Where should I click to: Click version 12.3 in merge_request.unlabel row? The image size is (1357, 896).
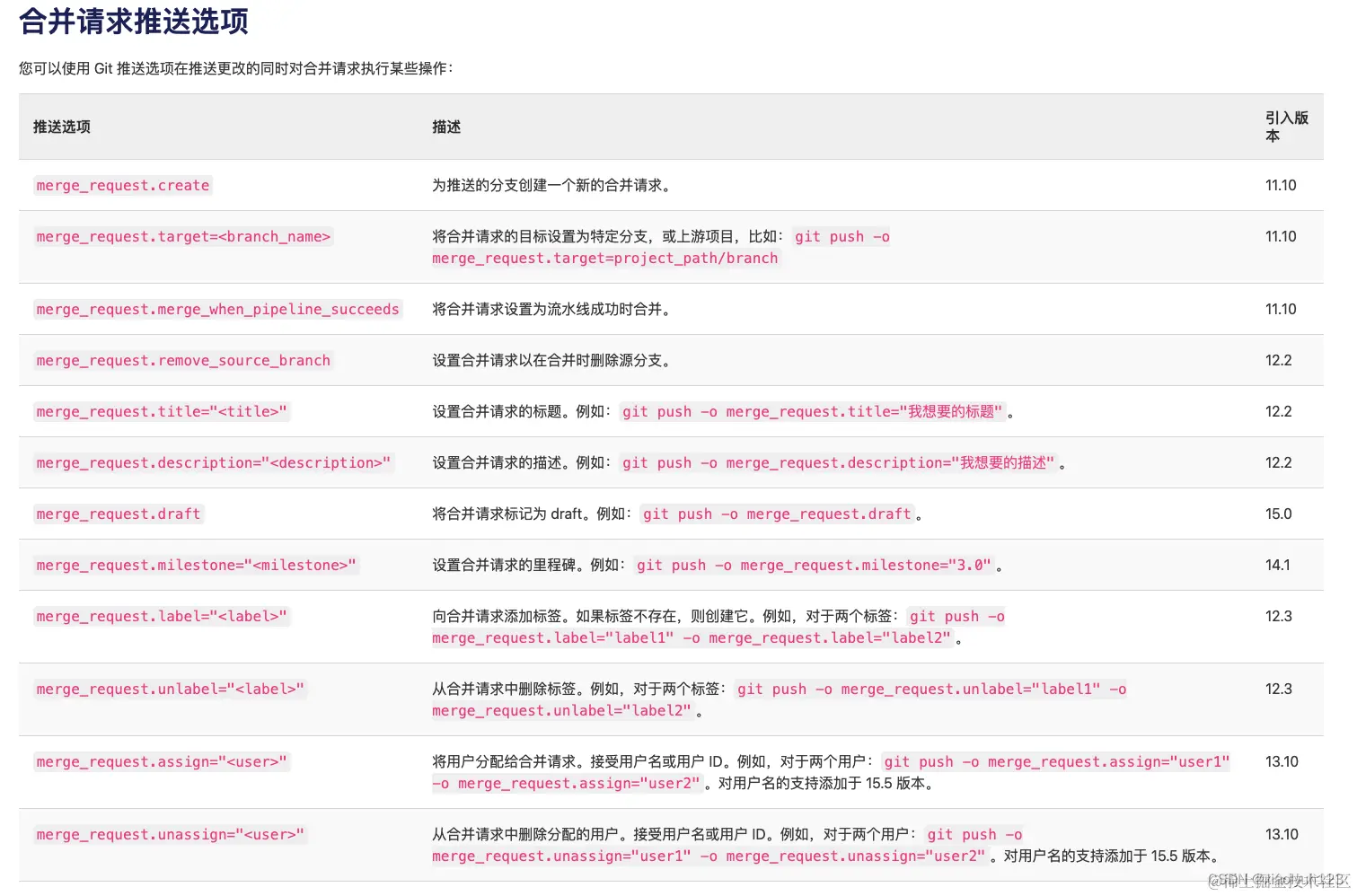click(x=1279, y=689)
